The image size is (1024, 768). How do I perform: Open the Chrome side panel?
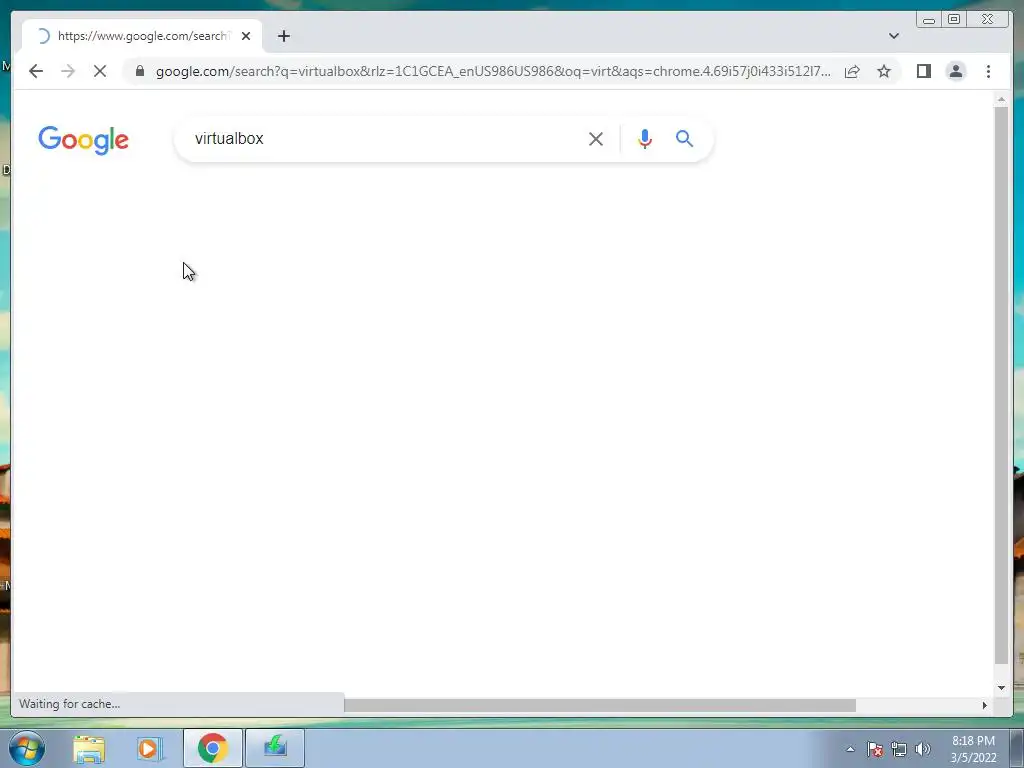923,71
